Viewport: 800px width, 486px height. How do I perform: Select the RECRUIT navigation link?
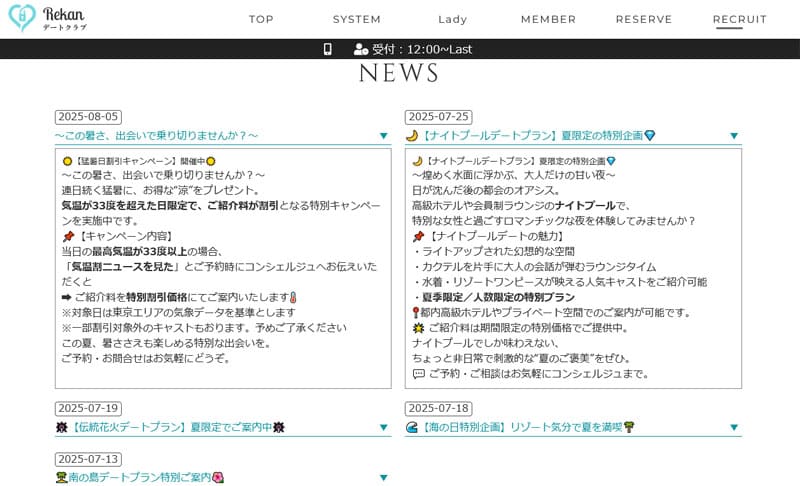[740, 19]
